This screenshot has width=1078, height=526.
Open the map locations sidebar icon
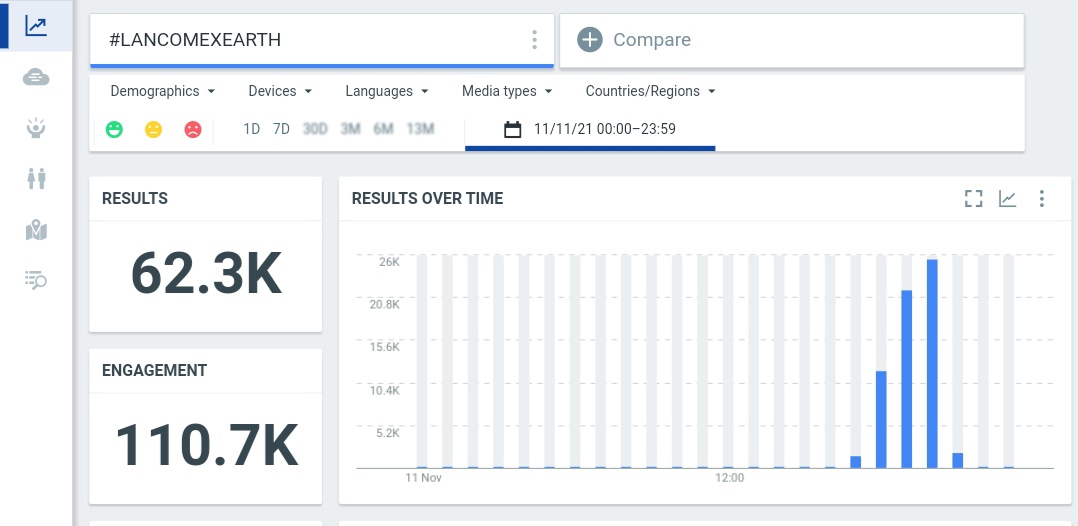coord(36,230)
